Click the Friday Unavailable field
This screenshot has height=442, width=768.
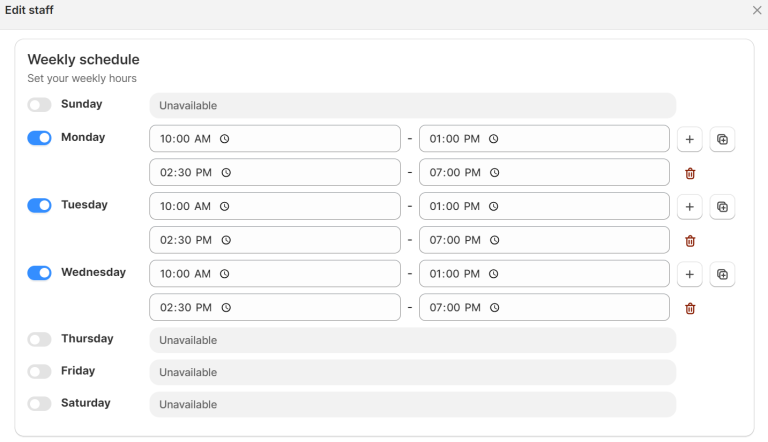click(x=413, y=372)
